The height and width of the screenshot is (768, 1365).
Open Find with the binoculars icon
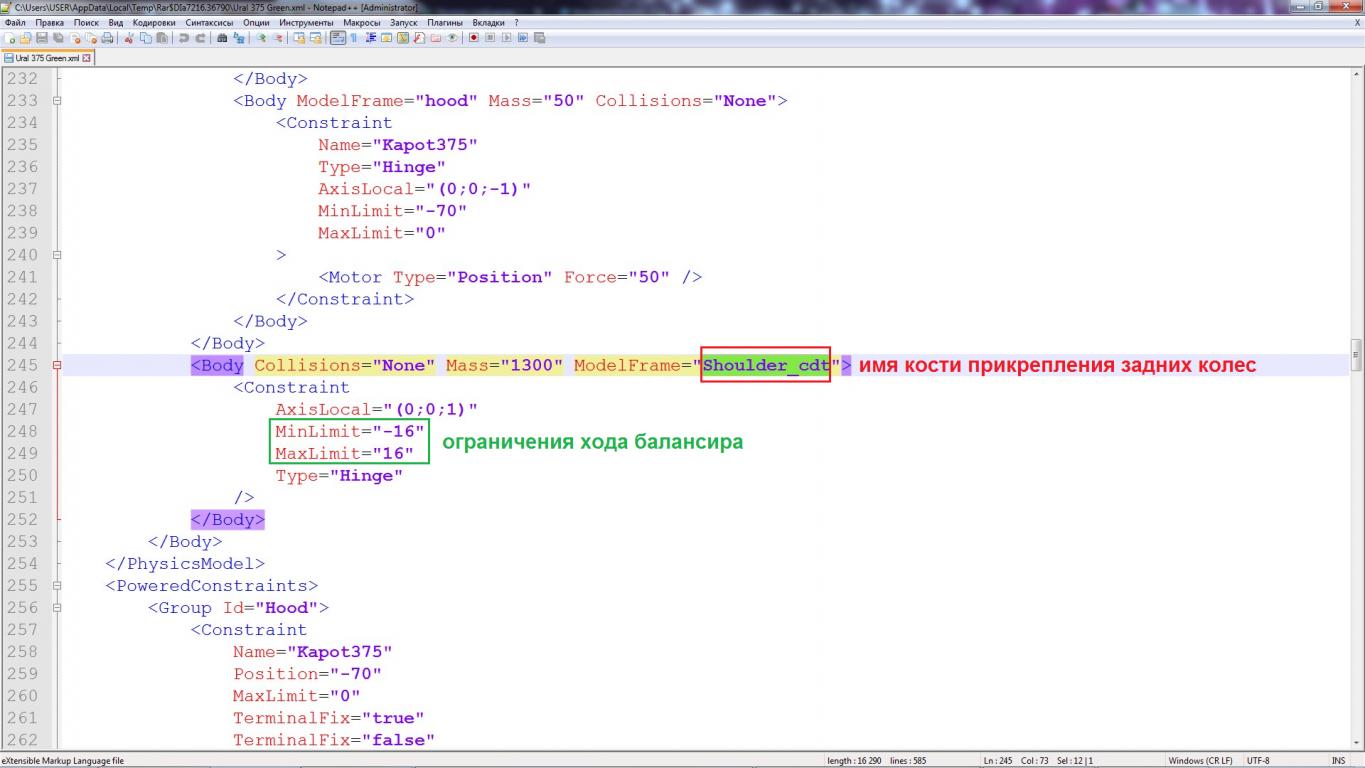coord(222,39)
